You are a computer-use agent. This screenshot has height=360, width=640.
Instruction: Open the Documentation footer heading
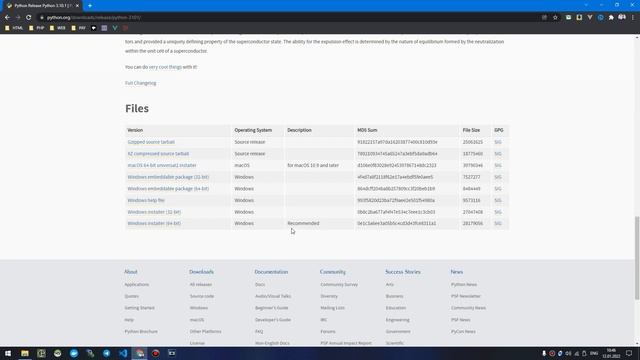271,272
